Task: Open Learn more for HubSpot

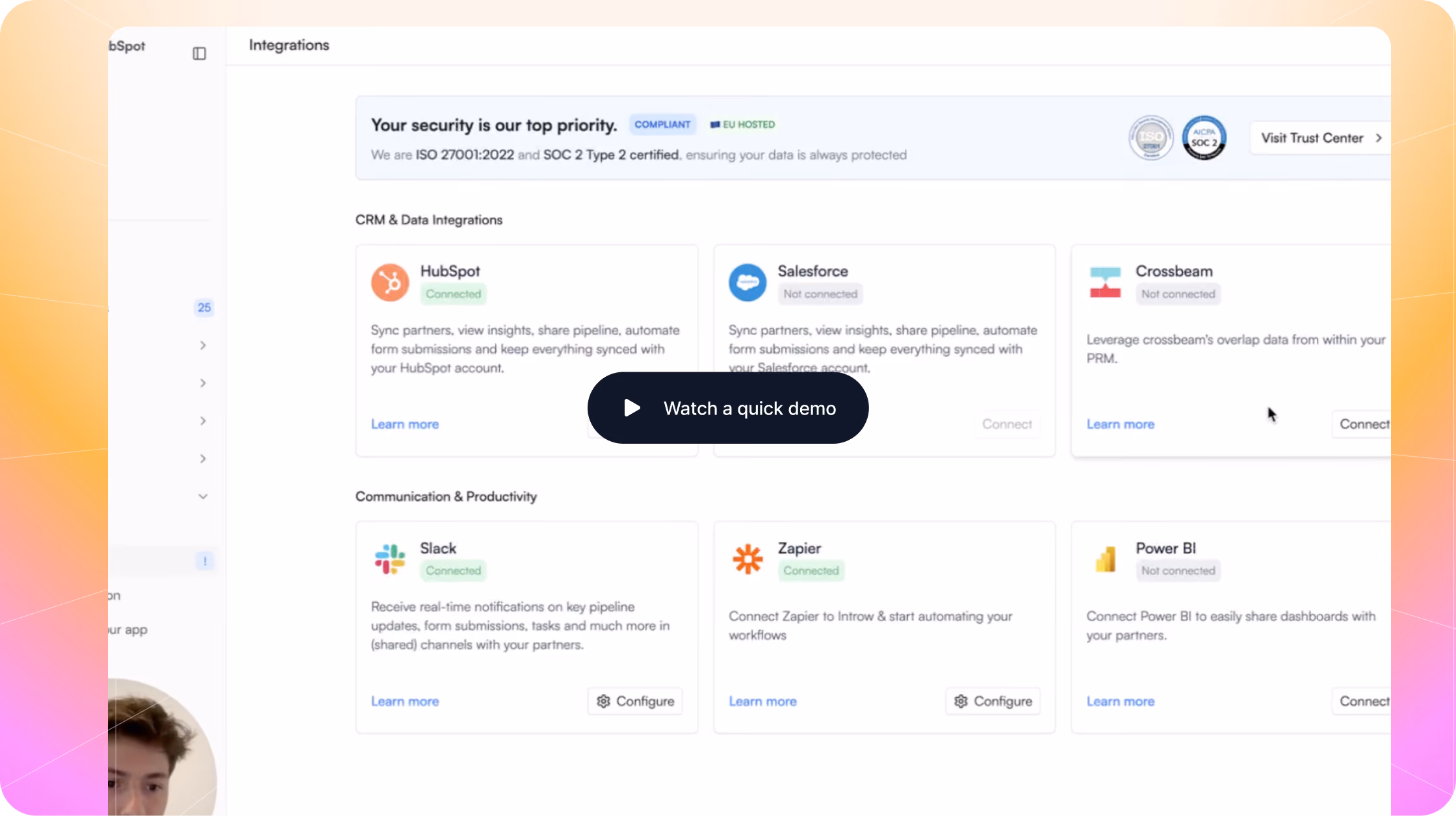Action: tap(405, 424)
